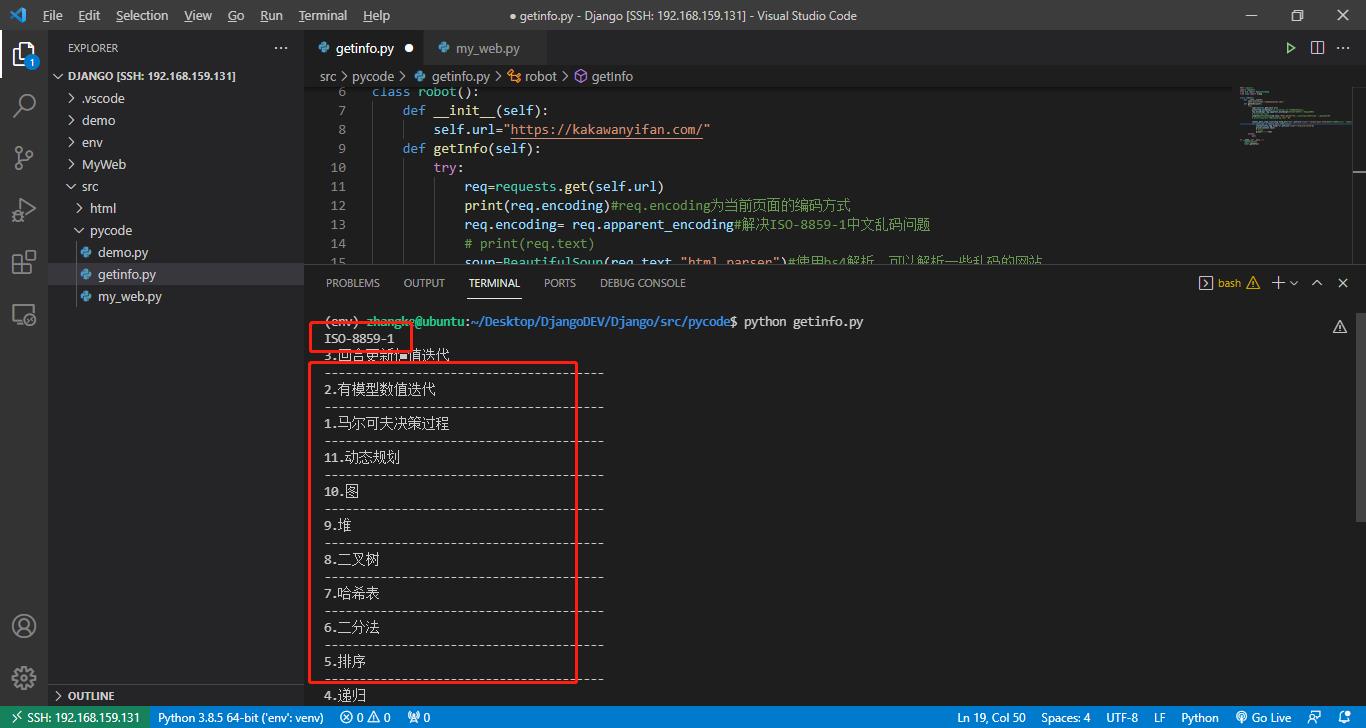Open the Selection menu
The height and width of the screenshot is (728, 1366).
tap(142, 15)
